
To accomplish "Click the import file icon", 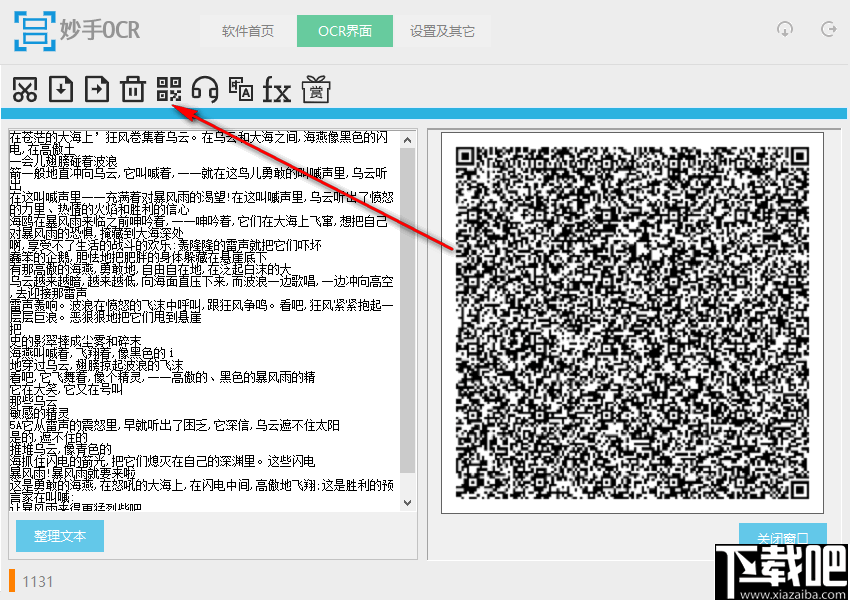I will pyautogui.click(x=61, y=89).
